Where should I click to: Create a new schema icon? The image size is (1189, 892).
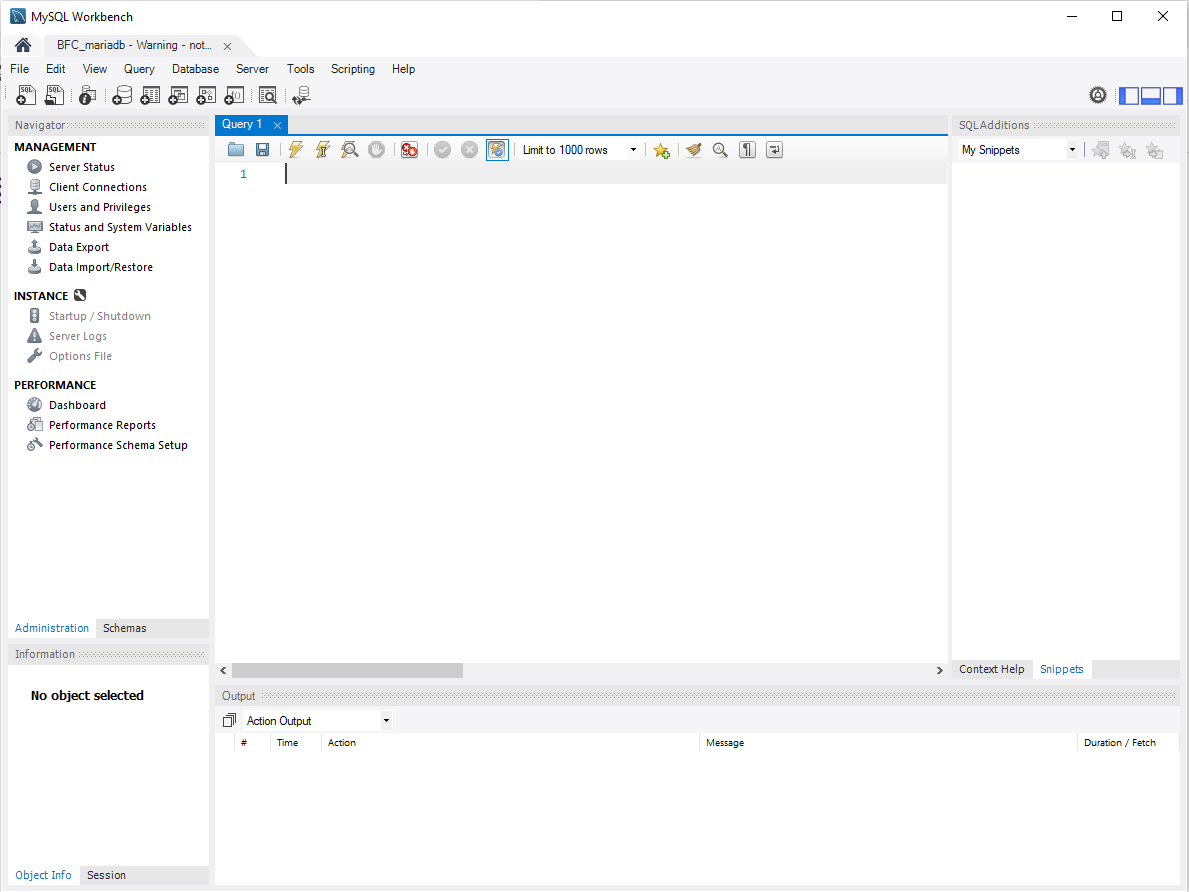[121, 96]
